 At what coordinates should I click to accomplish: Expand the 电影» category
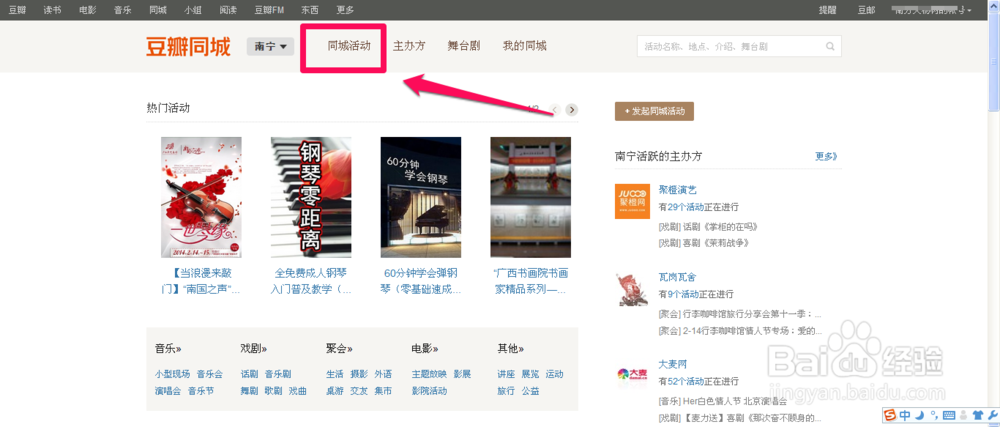click(425, 349)
